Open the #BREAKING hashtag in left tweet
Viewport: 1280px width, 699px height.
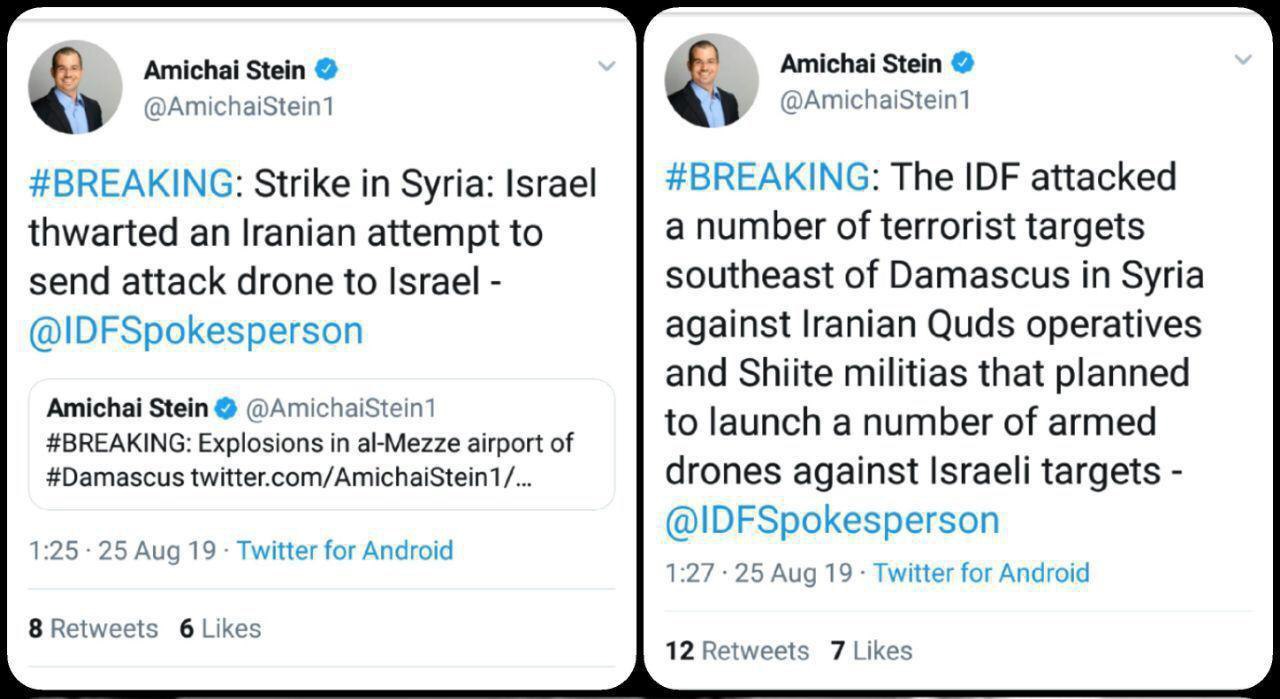click(x=130, y=184)
